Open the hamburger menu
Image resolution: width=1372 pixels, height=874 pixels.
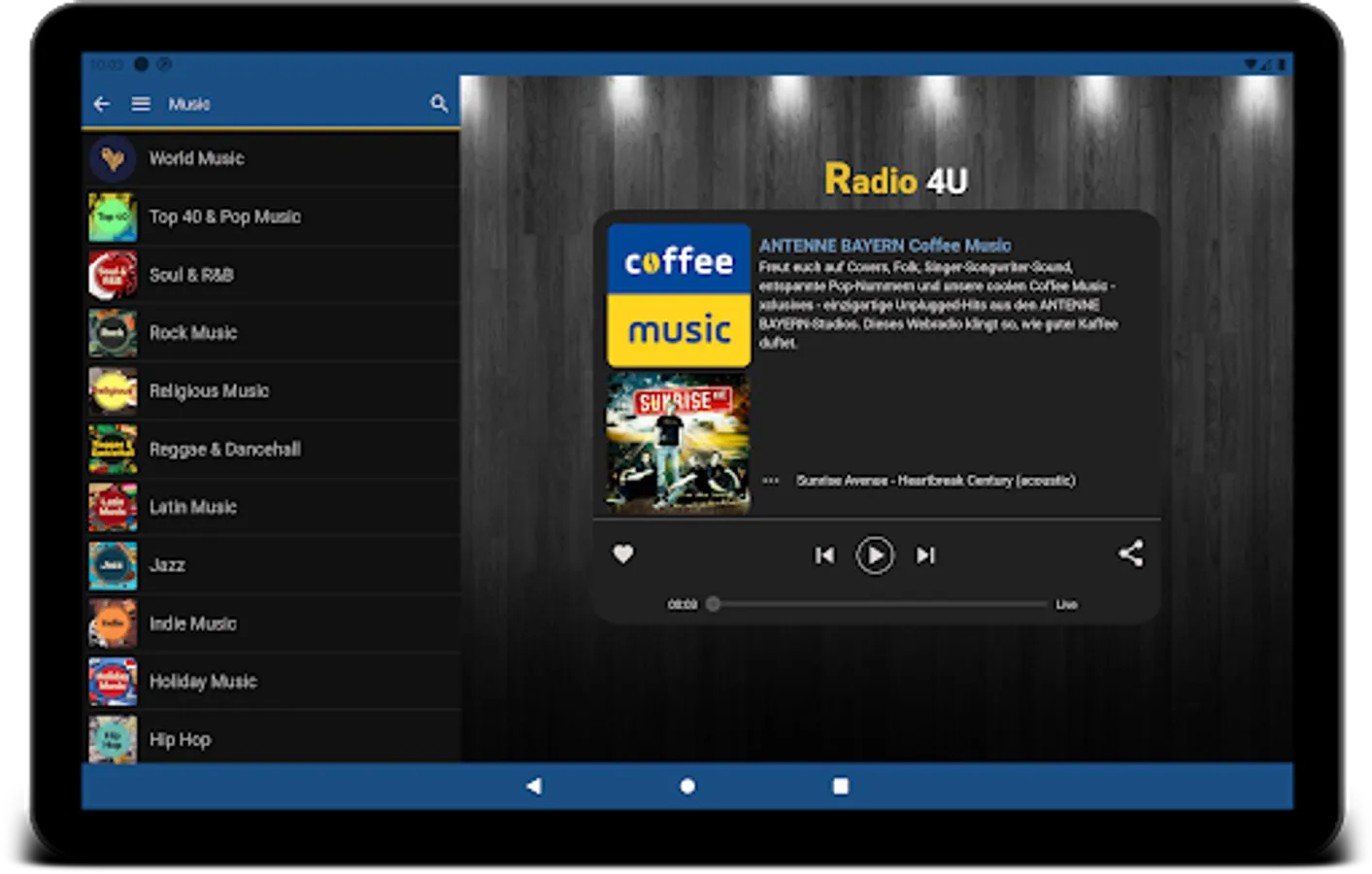(141, 104)
